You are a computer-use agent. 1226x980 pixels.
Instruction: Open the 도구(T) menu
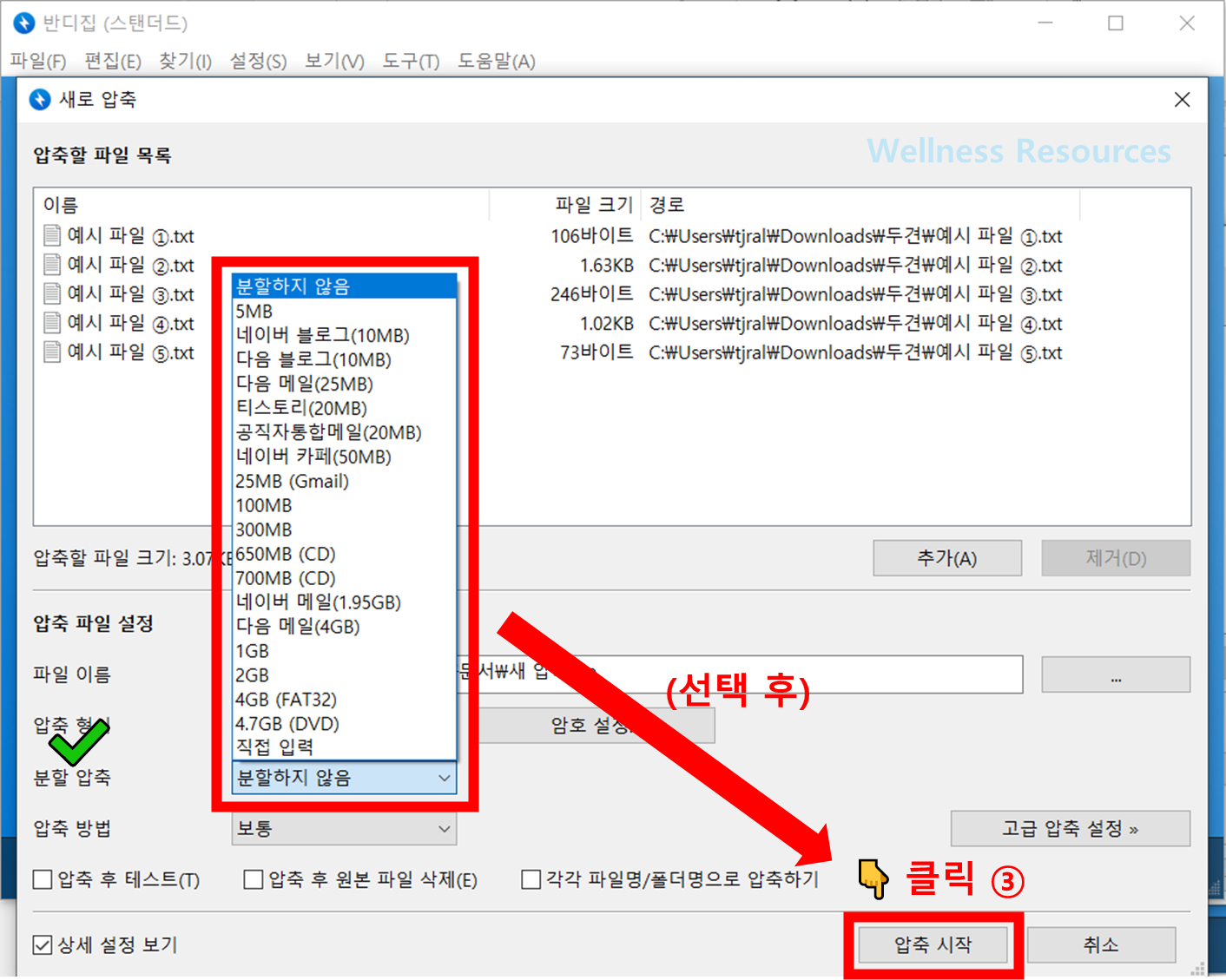click(411, 62)
